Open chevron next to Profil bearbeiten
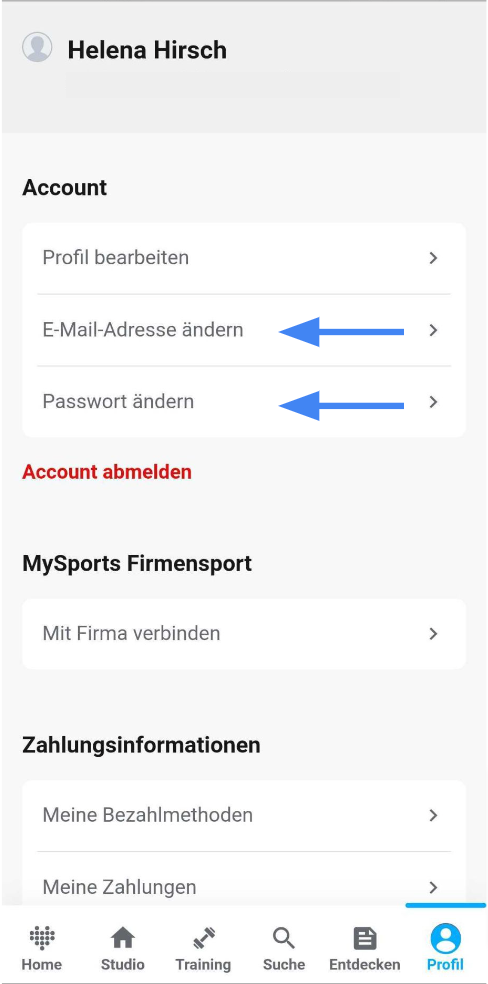The image size is (488, 984). click(433, 258)
